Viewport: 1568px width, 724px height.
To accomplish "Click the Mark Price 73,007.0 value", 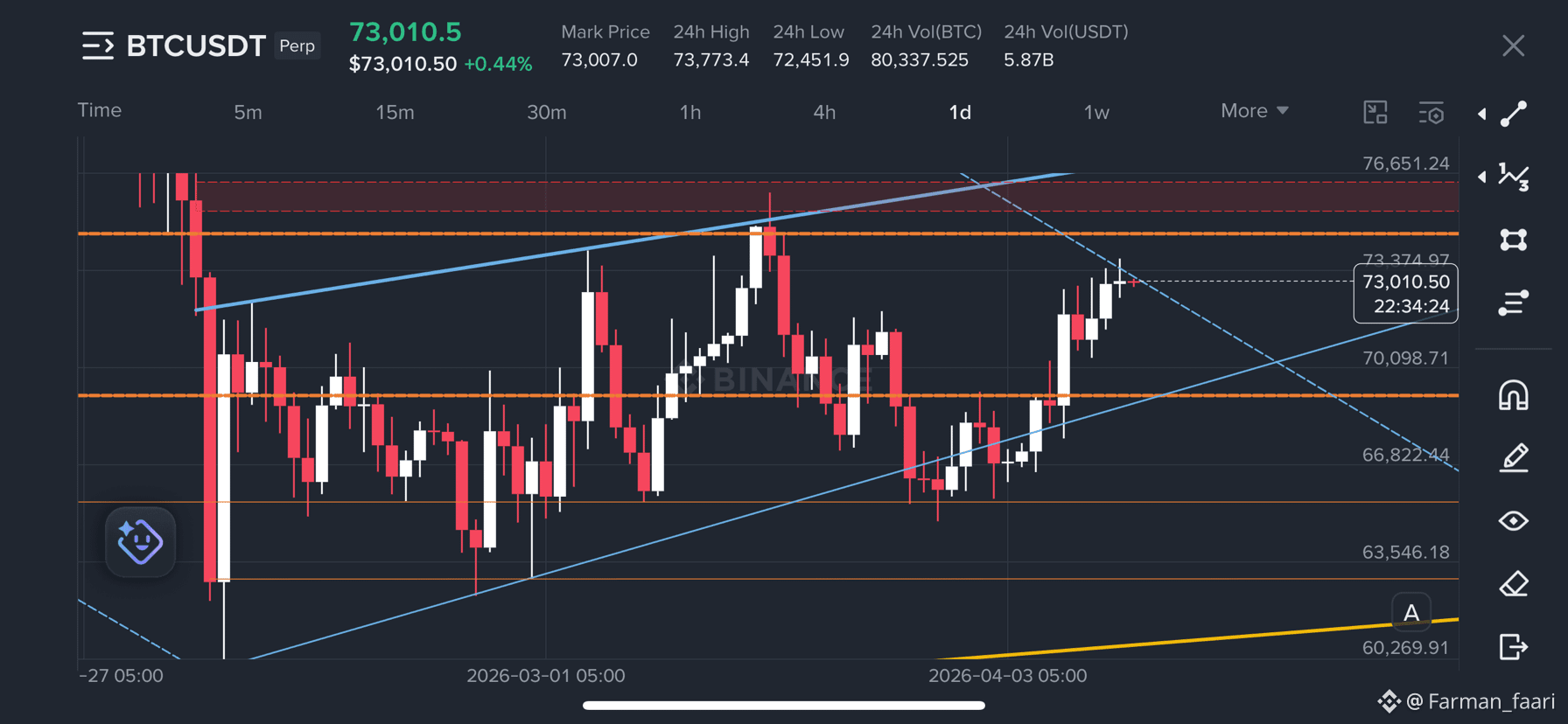I will click(x=599, y=60).
